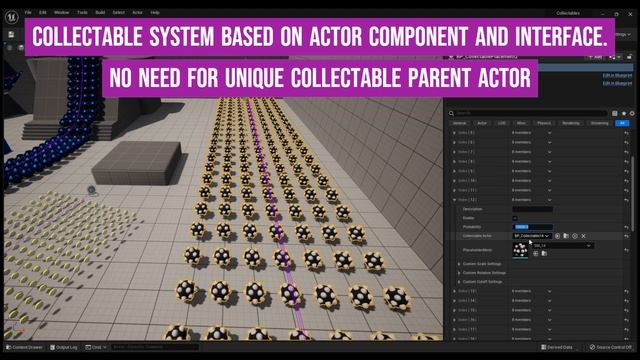Click the property matrix grid icon beside search

[x=615, y=113]
